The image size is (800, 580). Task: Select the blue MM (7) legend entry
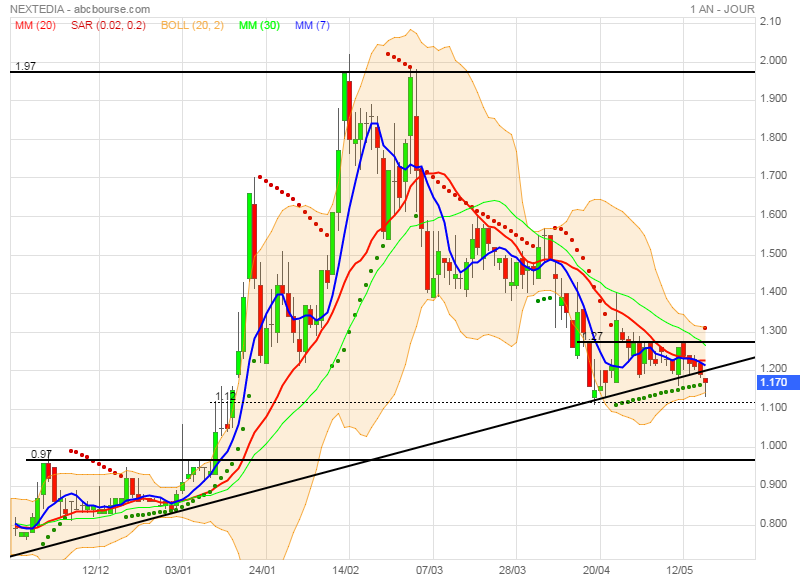[312, 25]
